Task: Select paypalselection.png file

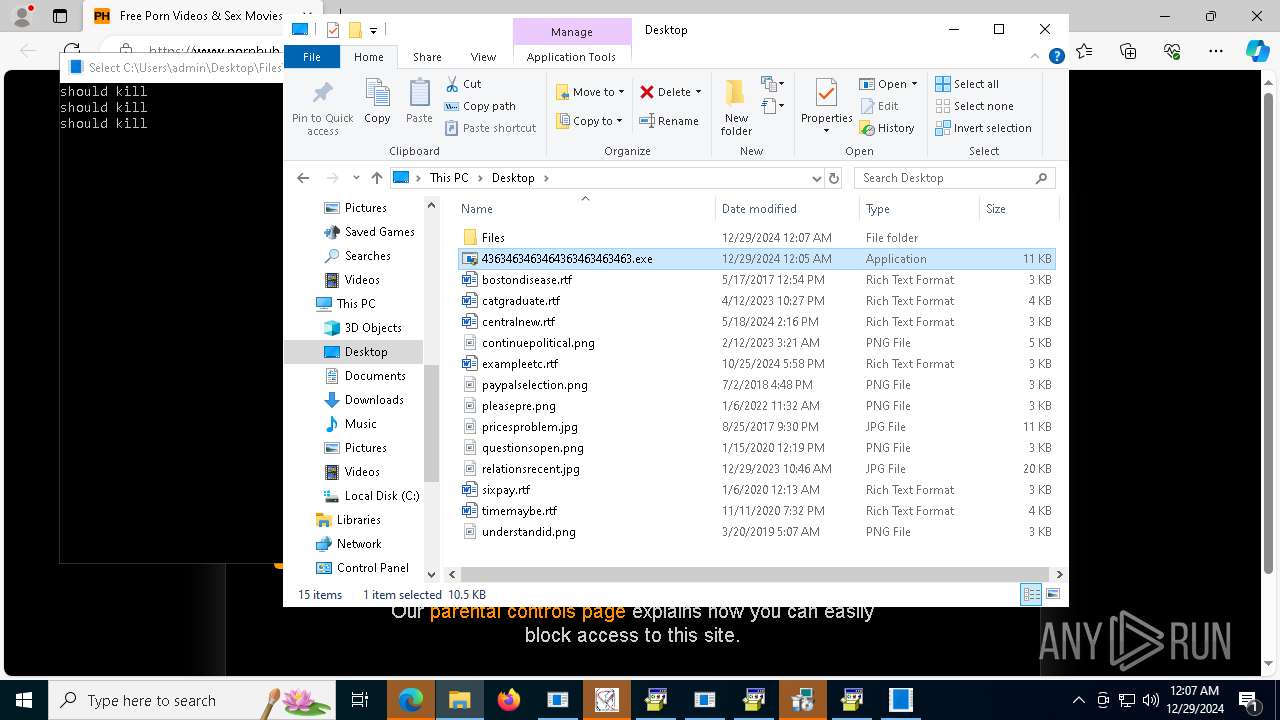Action: [x=756, y=385]
